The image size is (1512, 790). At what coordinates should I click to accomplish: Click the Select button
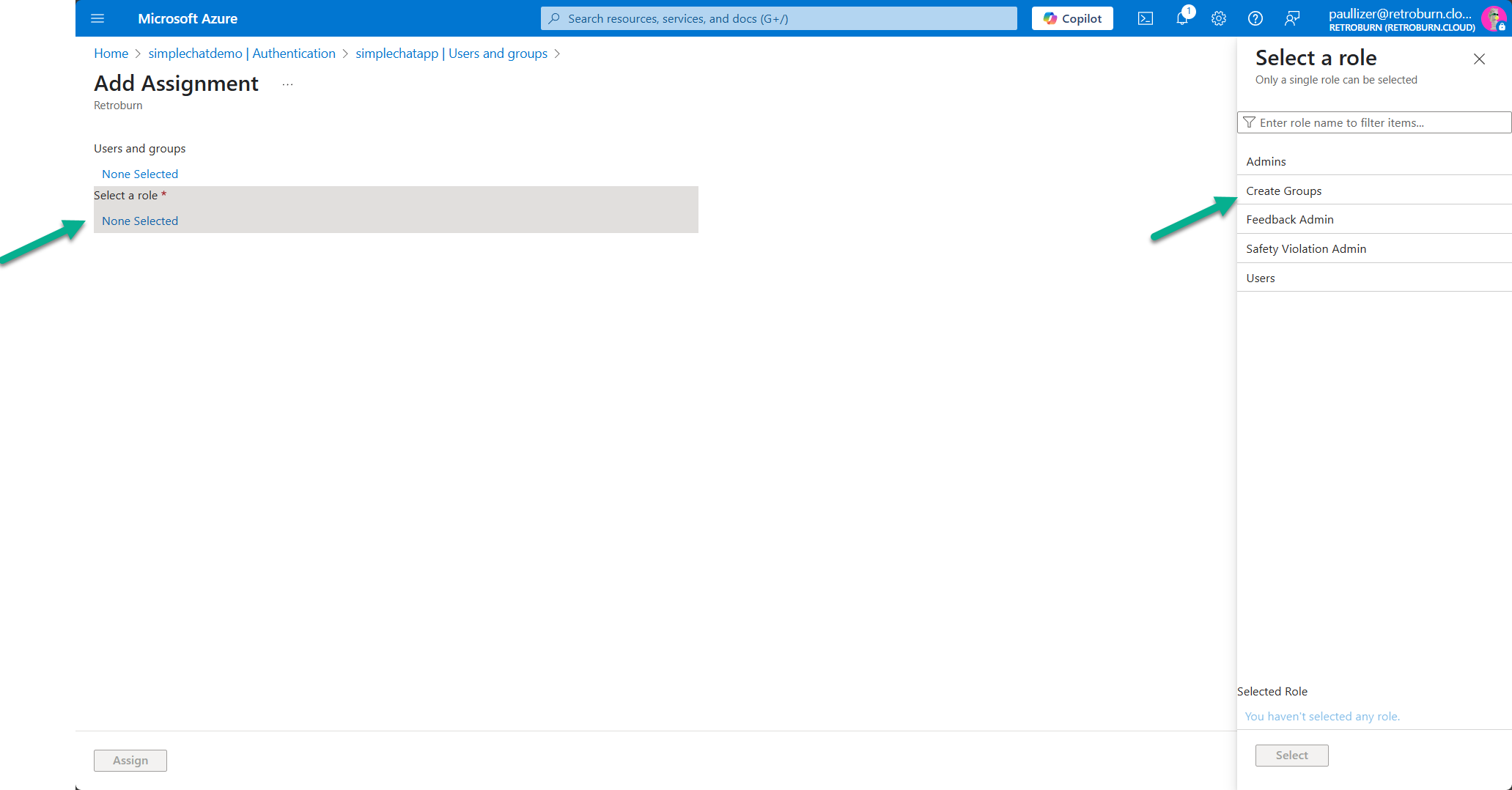tap(1291, 755)
